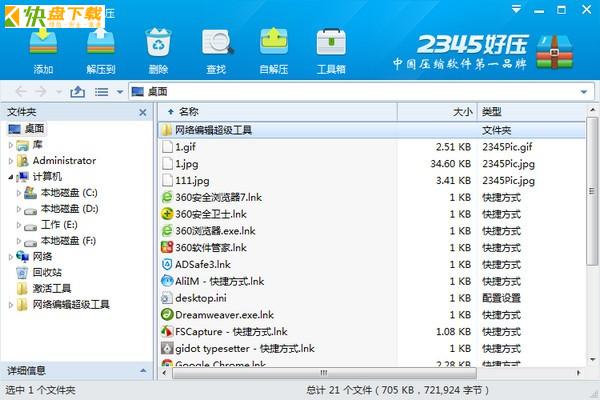Image resolution: width=600 pixels, height=400 pixels.
Task: Open the 工具箱 (Toolbox) icon
Action: click(331, 42)
